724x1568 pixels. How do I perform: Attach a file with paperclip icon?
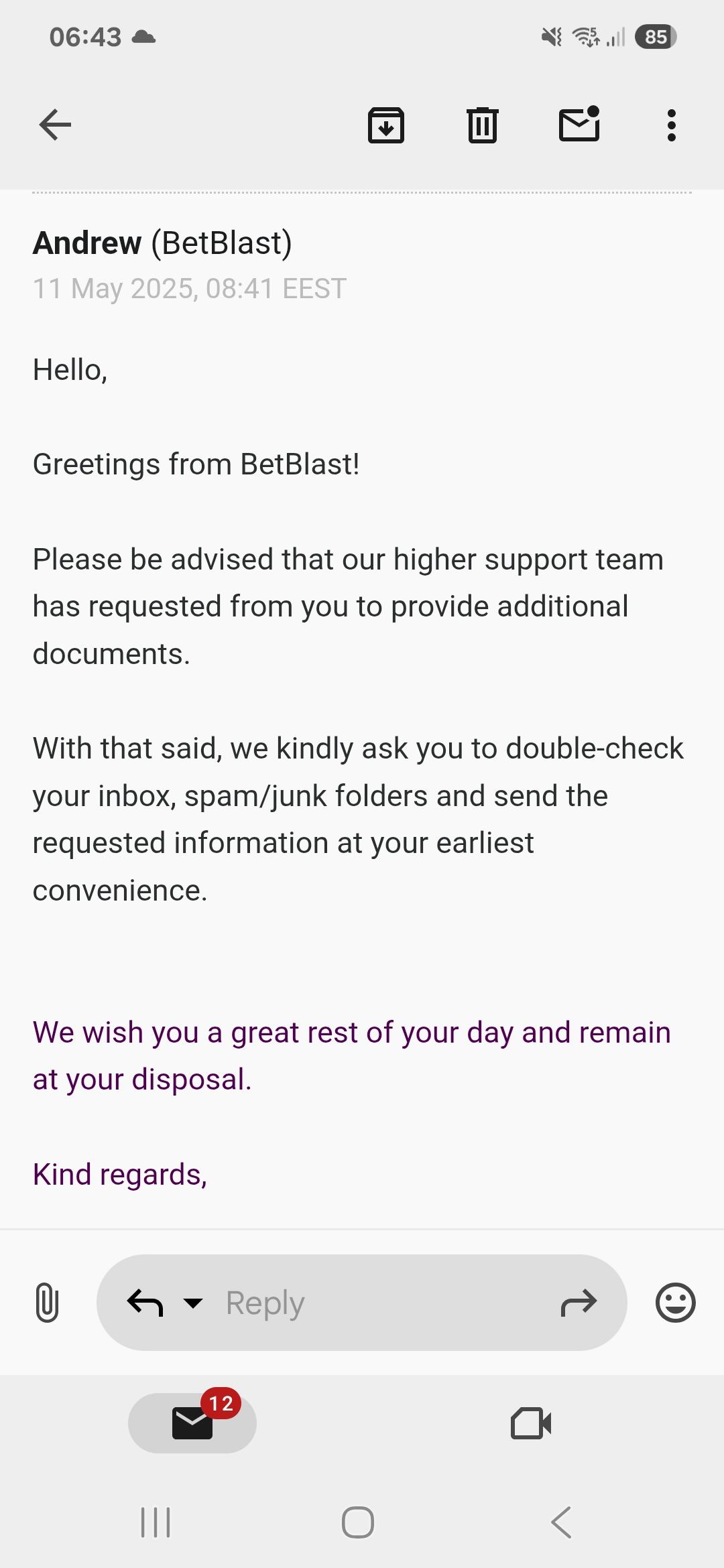point(46,1302)
